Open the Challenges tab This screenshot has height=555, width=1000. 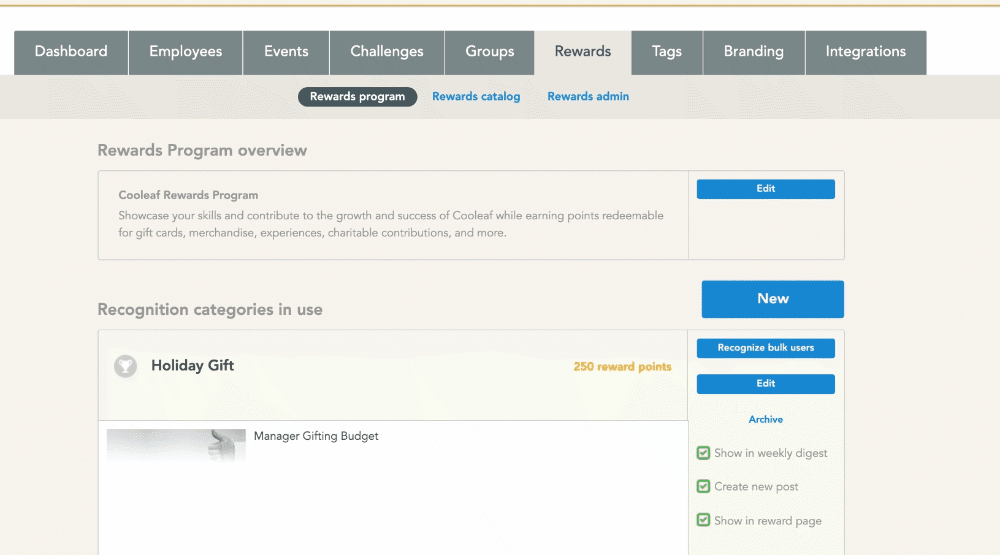point(387,52)
